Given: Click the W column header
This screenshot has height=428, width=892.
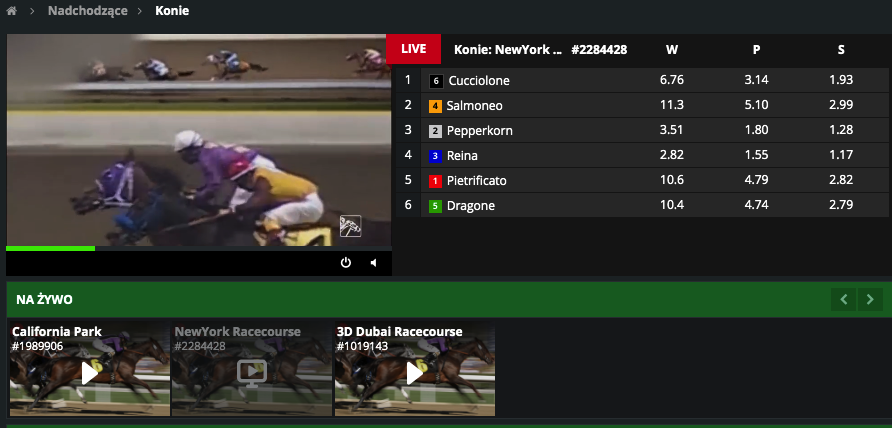Looking at the screenshot, I should click(x=671, y=49).
